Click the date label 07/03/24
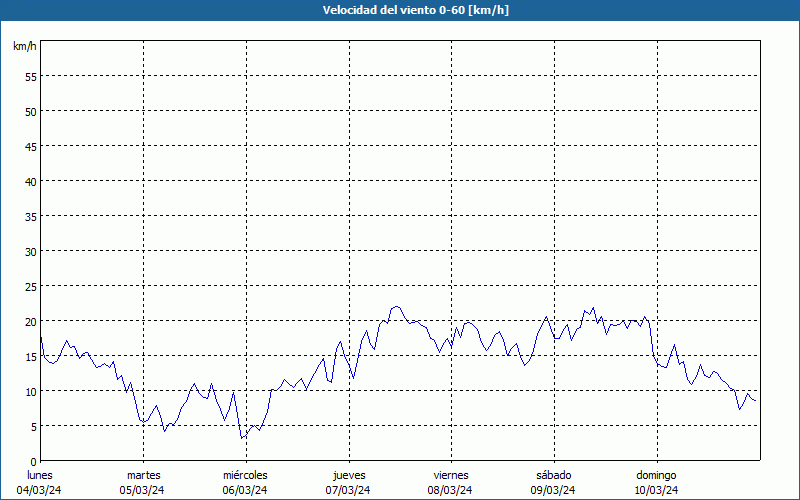800x500 pixels. point(347,490)
